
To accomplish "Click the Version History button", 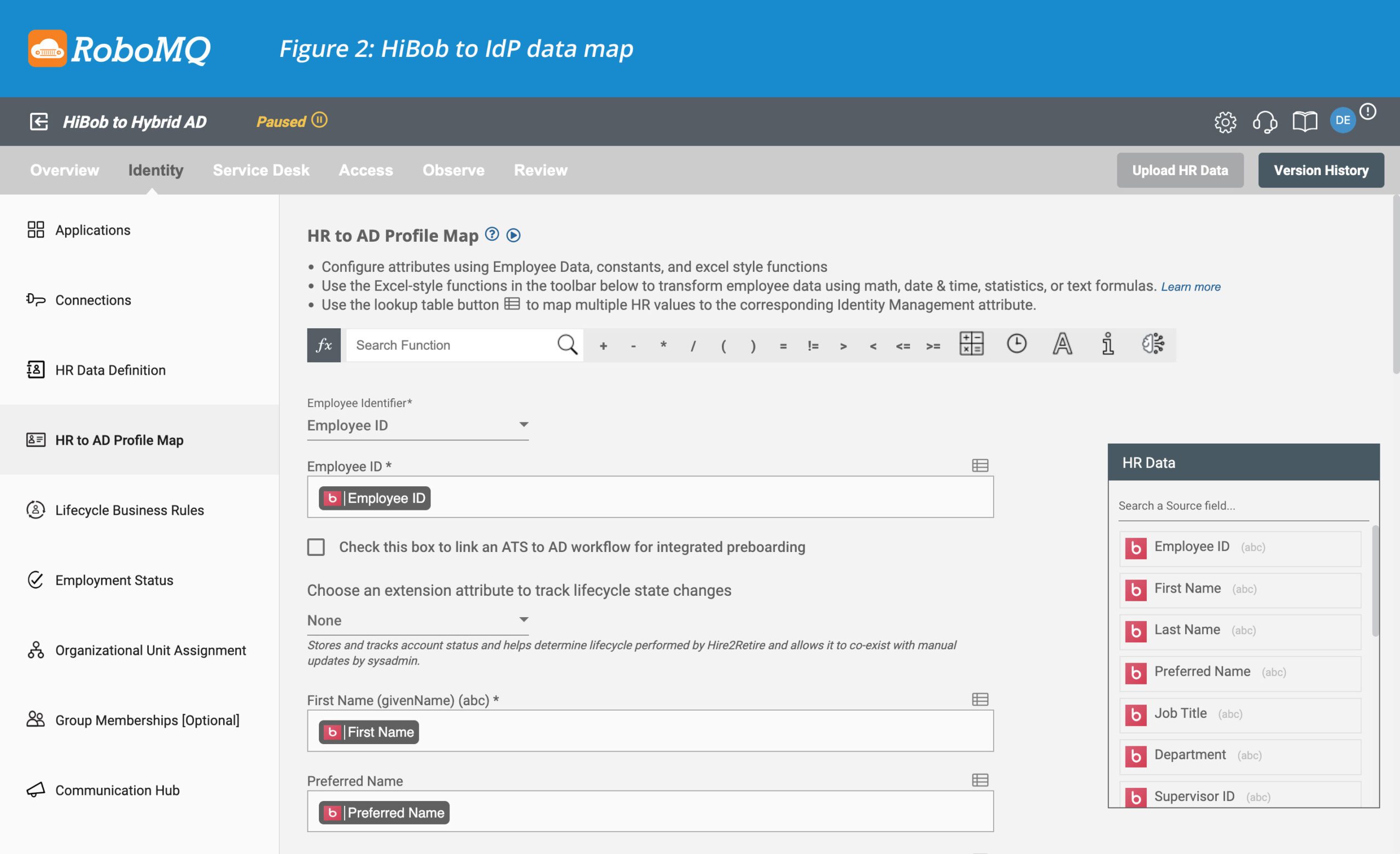I will click(x=1321, y=170).
